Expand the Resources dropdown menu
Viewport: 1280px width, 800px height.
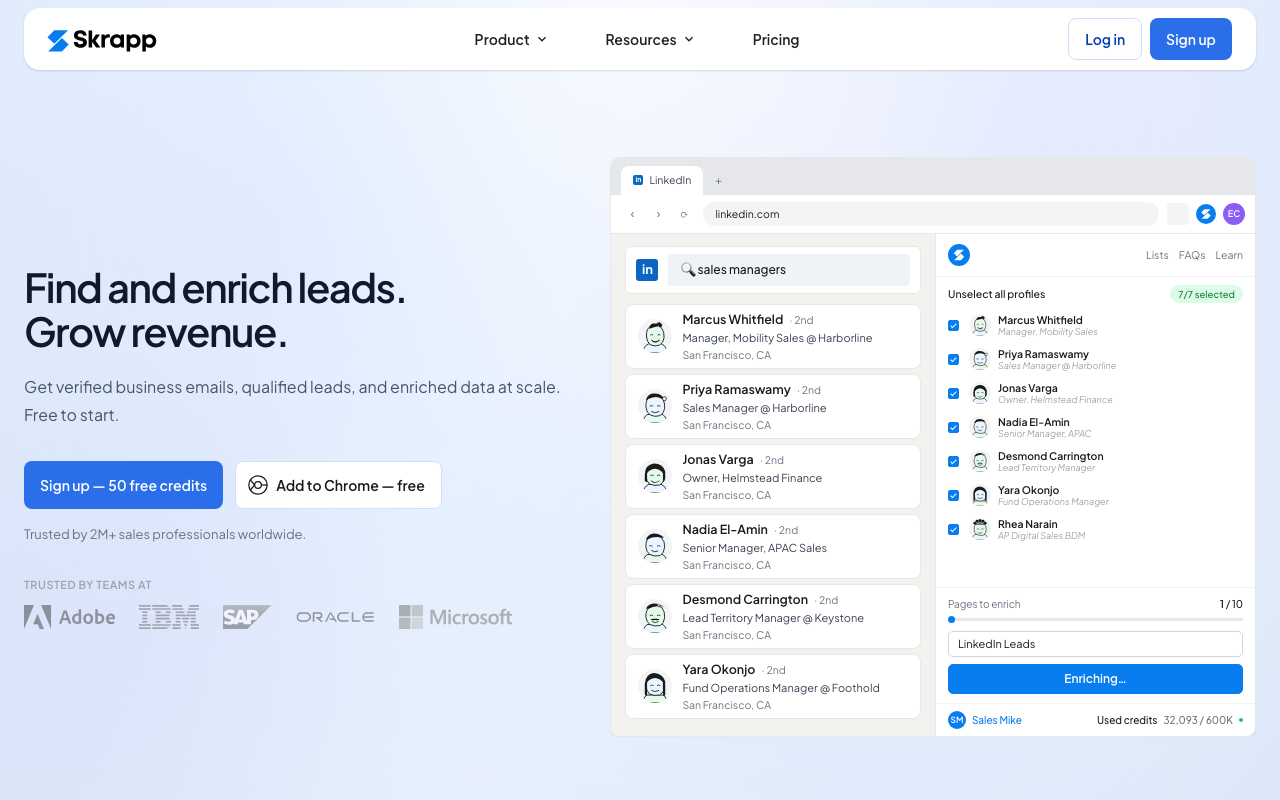[650, 40]
